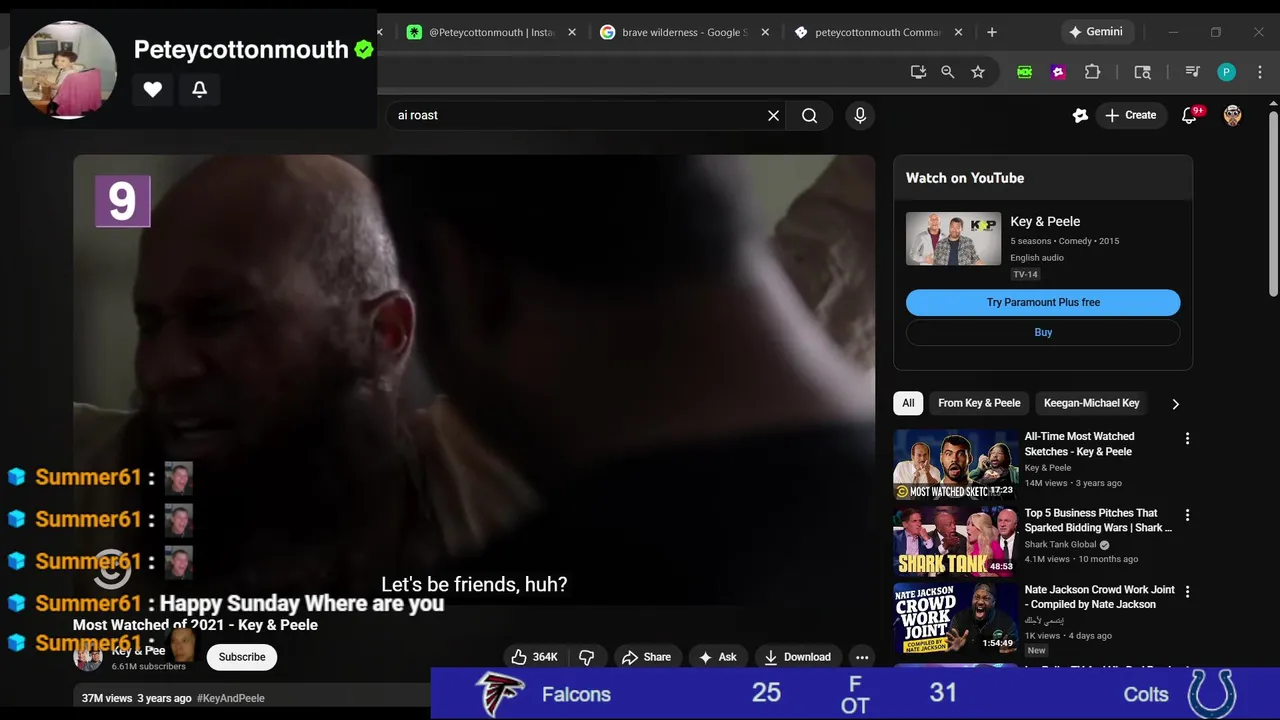The image size is (1280, 720).
Task: Open the media controls music-note icon
Action: tap(1192, 72)
